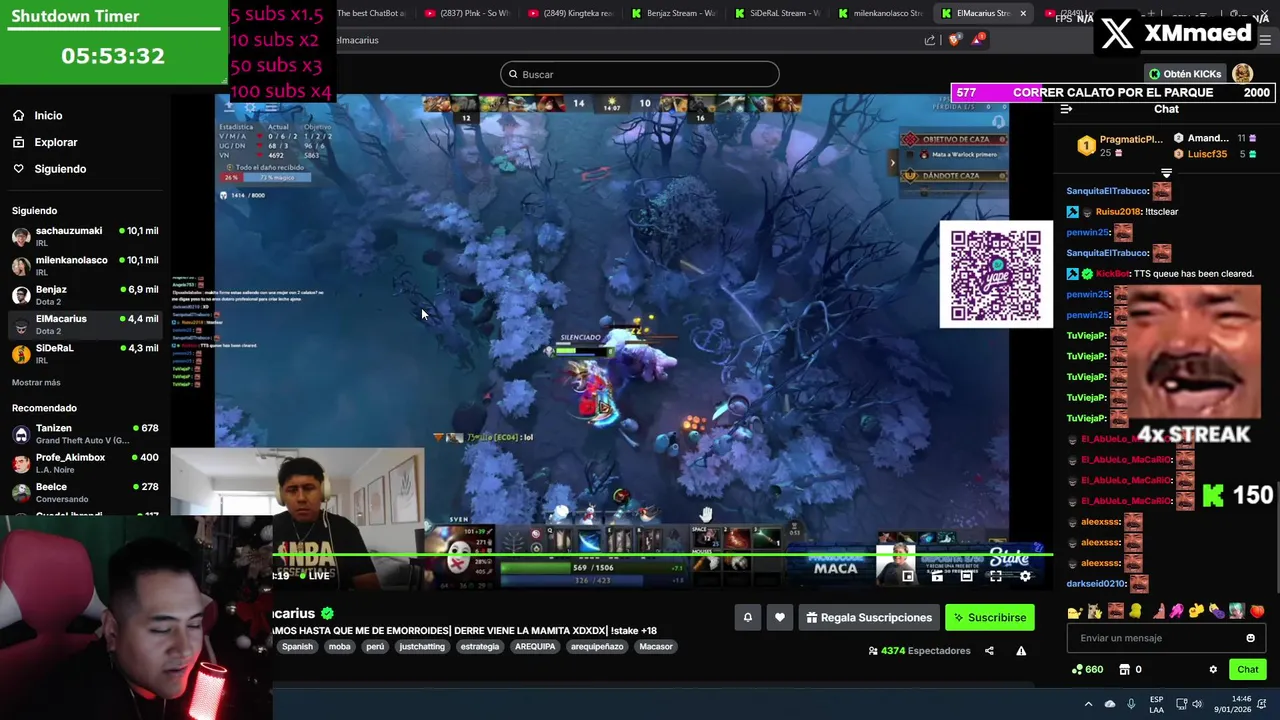
Task: Report stream using warning triangle icon
Action: point(1021,651)
